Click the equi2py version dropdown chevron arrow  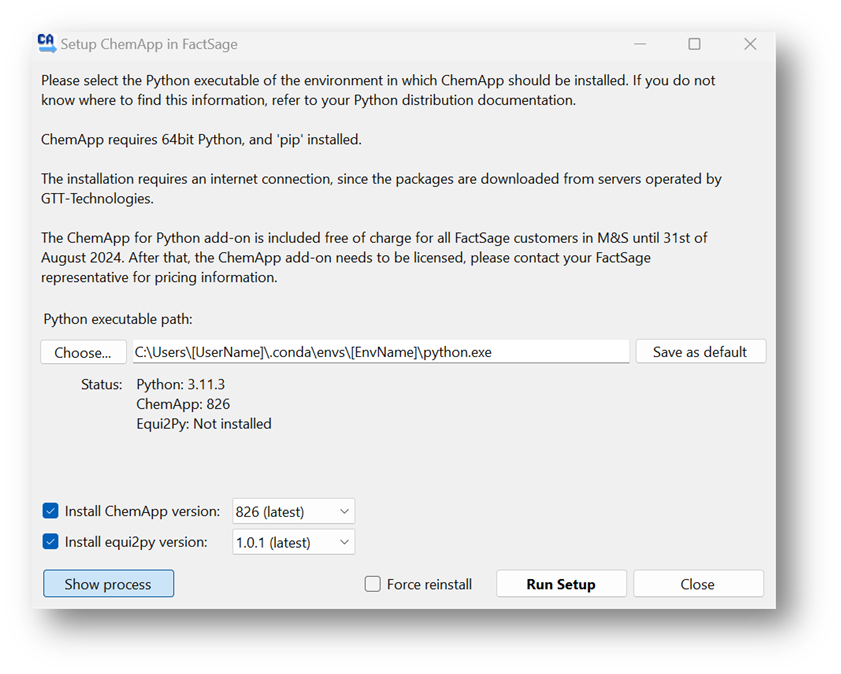(344, 542)
